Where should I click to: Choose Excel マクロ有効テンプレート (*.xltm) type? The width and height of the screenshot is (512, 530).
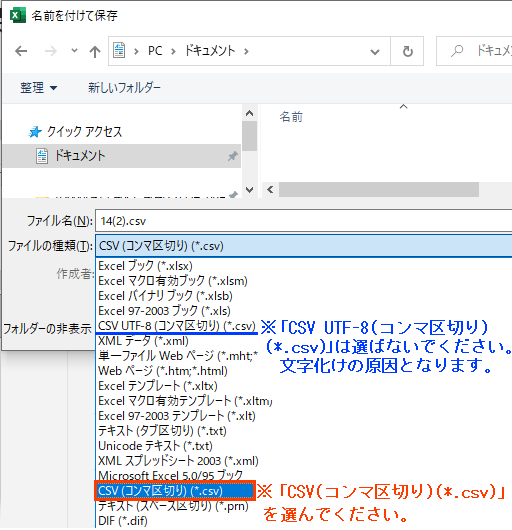(185, 401)
